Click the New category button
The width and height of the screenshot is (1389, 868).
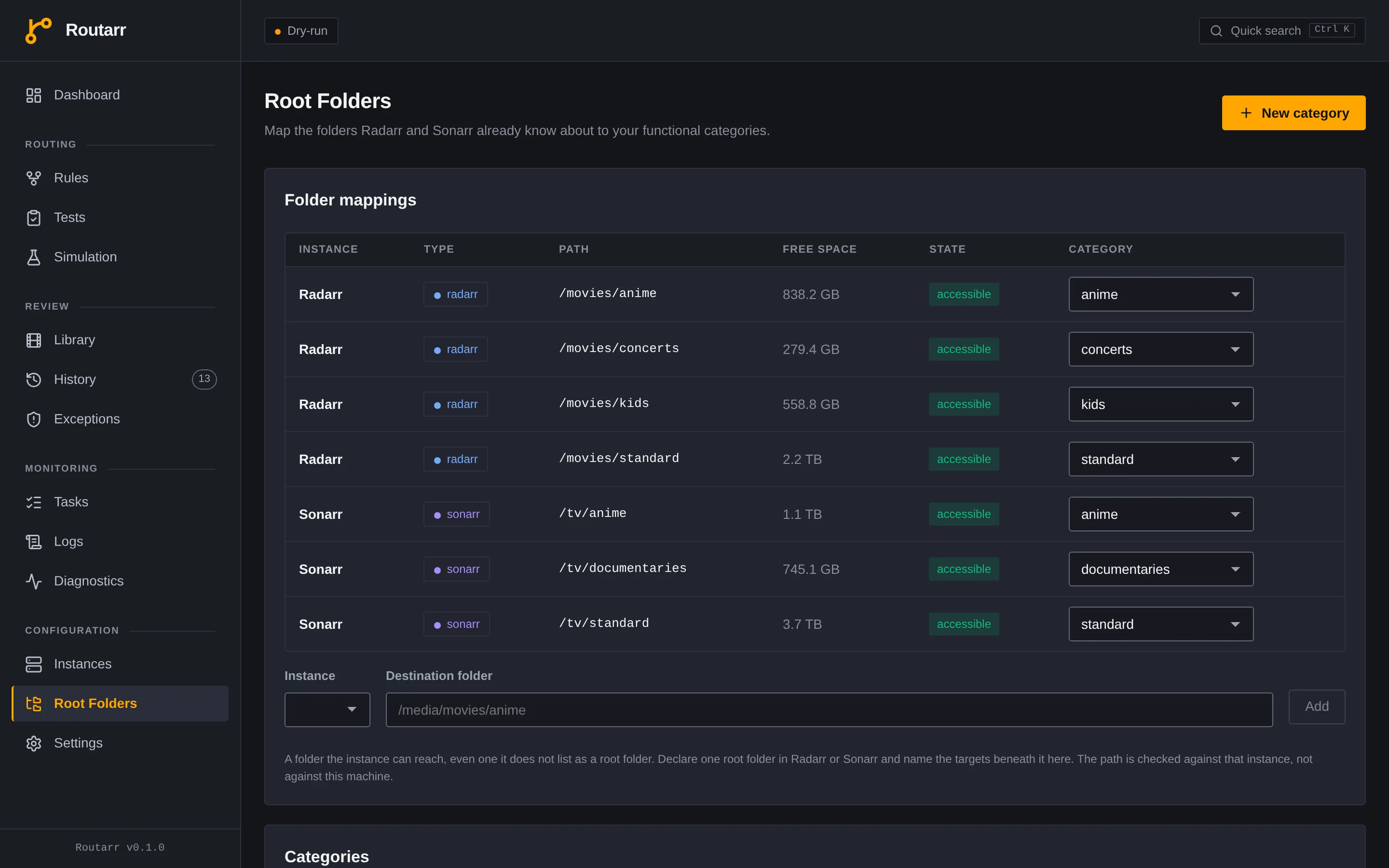(x=1293, y=113)
